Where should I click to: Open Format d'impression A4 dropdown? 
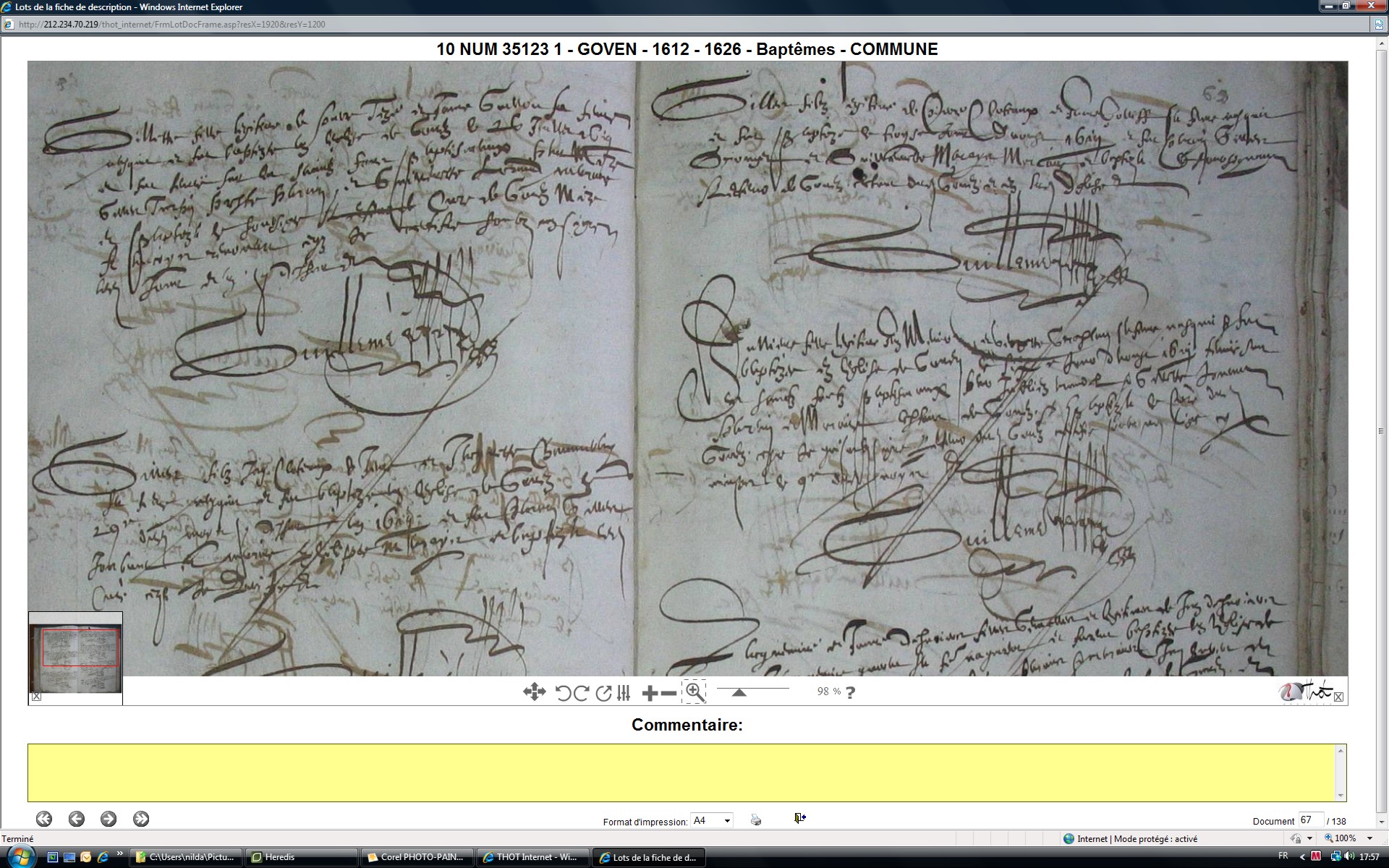click(712, 820)
